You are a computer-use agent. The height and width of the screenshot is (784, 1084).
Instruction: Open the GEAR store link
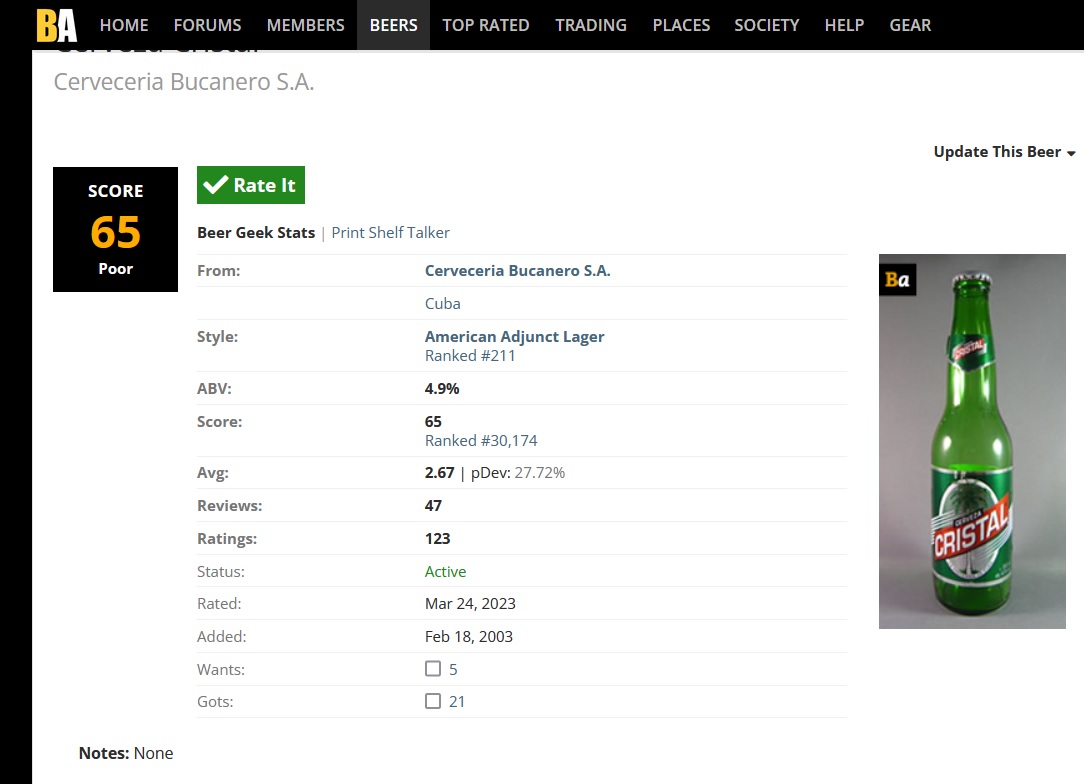point(910,25)
